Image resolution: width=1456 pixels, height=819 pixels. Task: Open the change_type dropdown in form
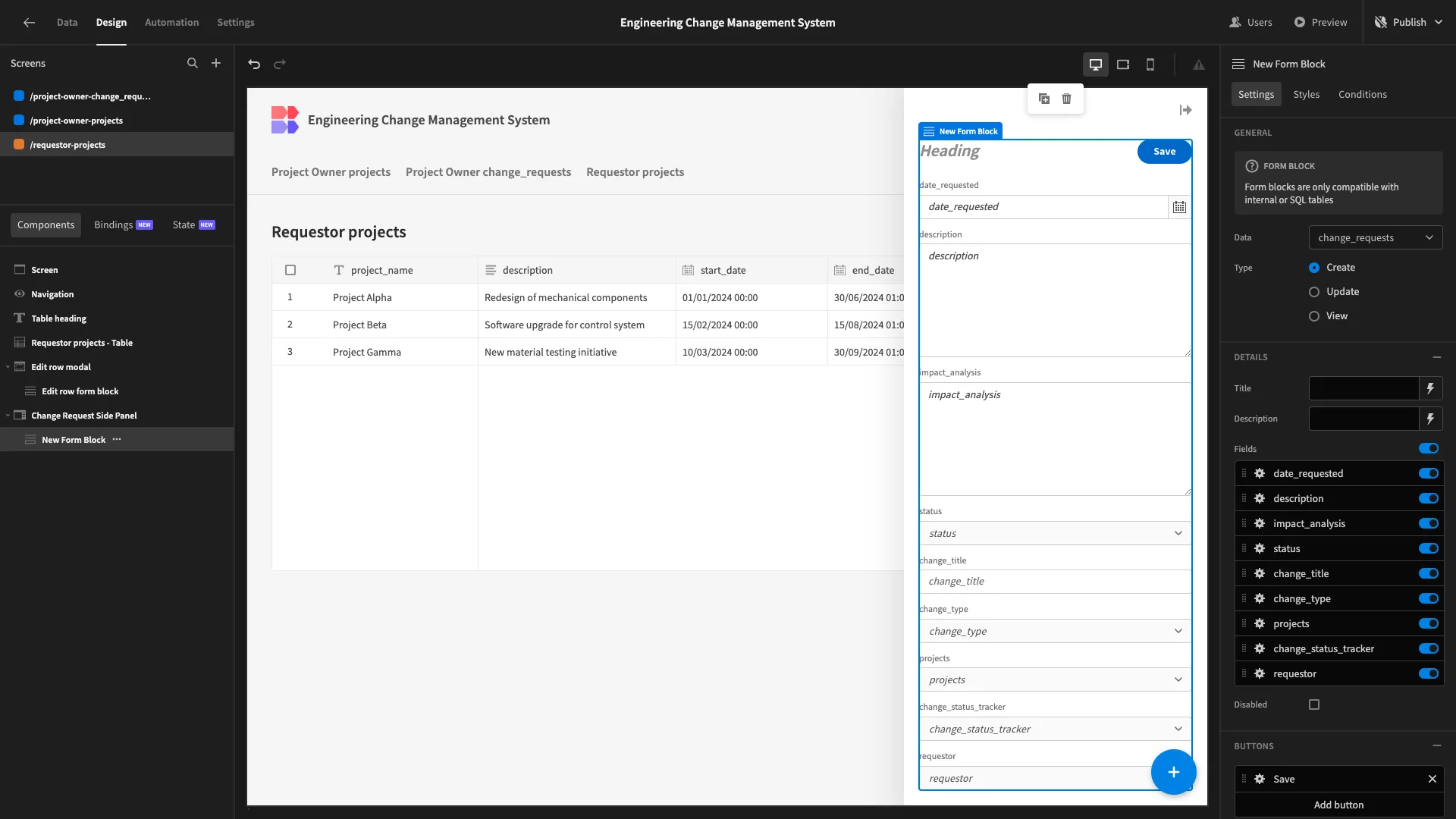pyautogui.click(x=1055, y=632)
